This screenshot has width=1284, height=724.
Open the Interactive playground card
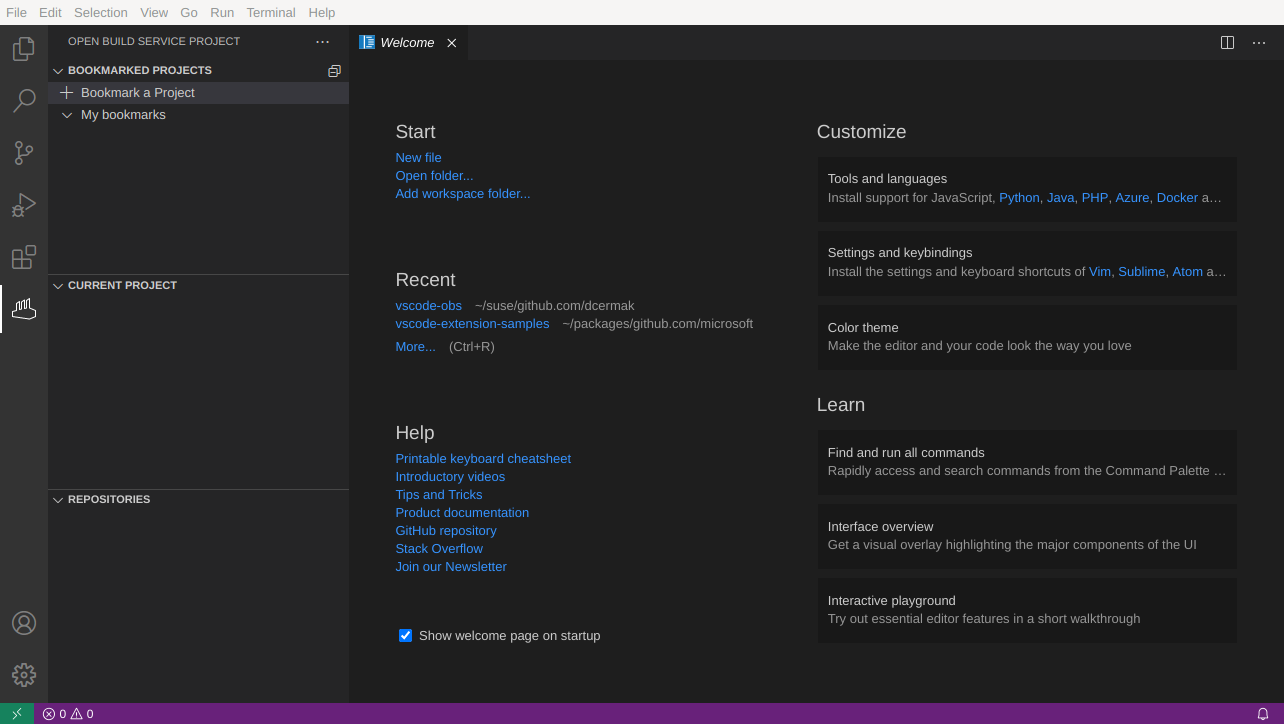[x=1027, y=610]
